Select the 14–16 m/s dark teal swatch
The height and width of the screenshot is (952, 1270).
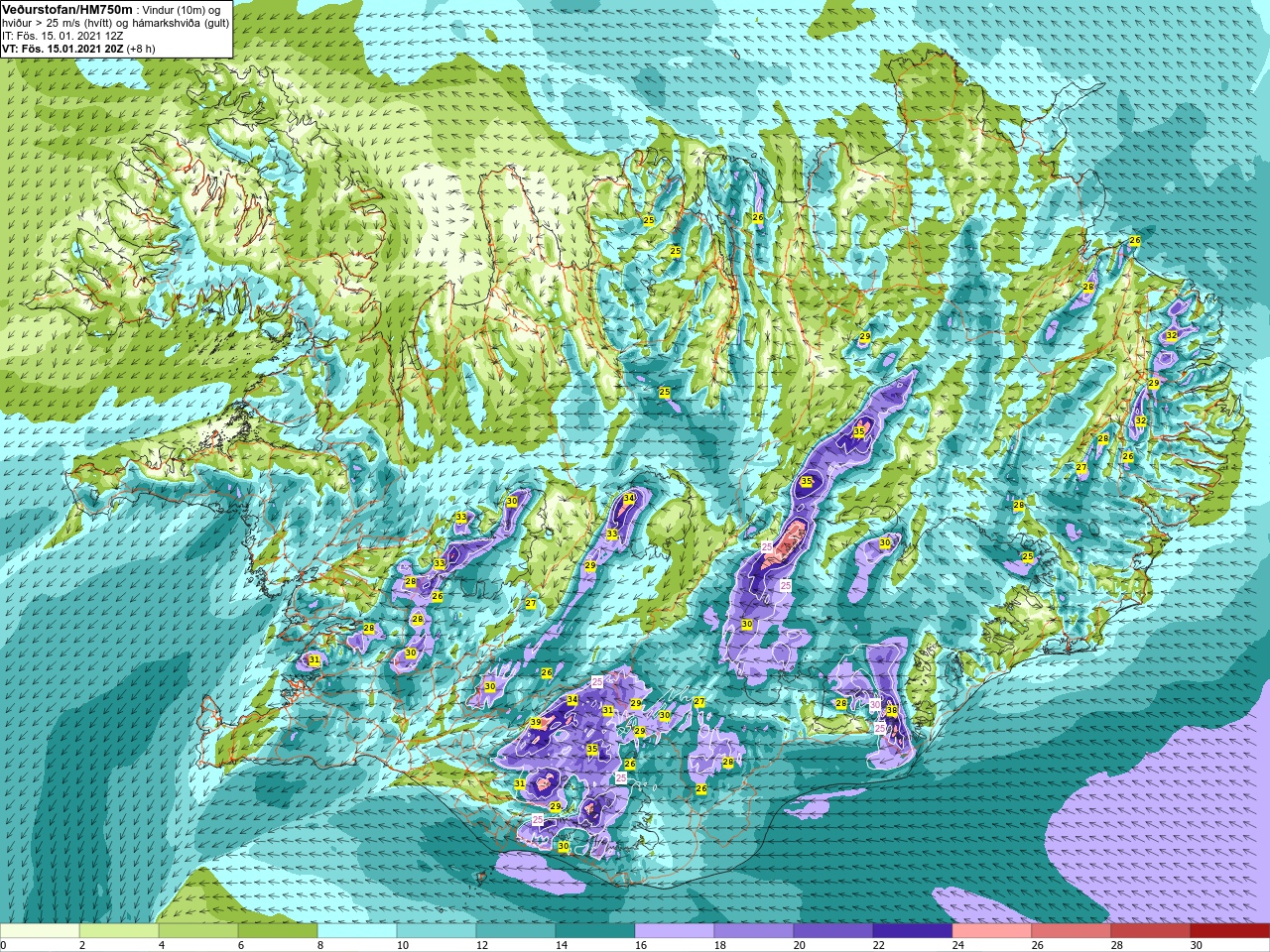[x=595, y=931]
